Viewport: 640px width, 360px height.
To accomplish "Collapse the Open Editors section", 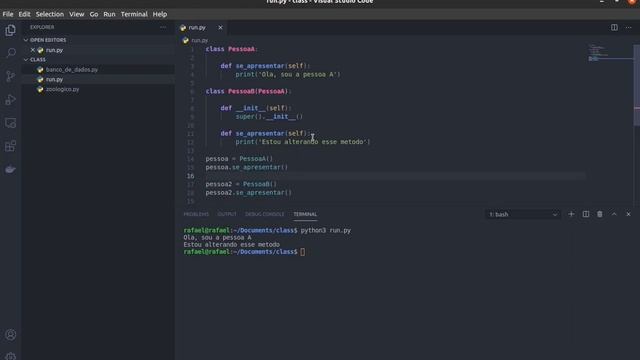I will pos(98,40).
